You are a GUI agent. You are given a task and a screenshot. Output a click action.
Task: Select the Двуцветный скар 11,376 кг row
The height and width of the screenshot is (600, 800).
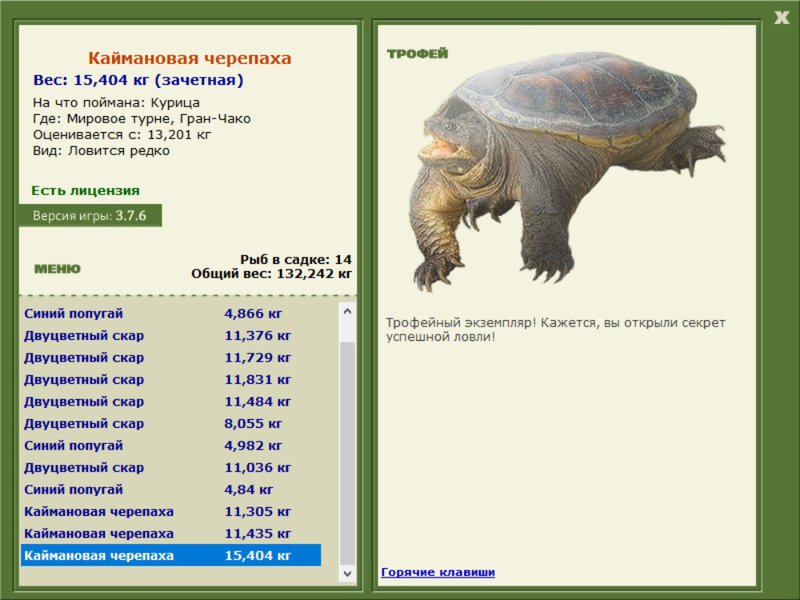tap(171, 335)
